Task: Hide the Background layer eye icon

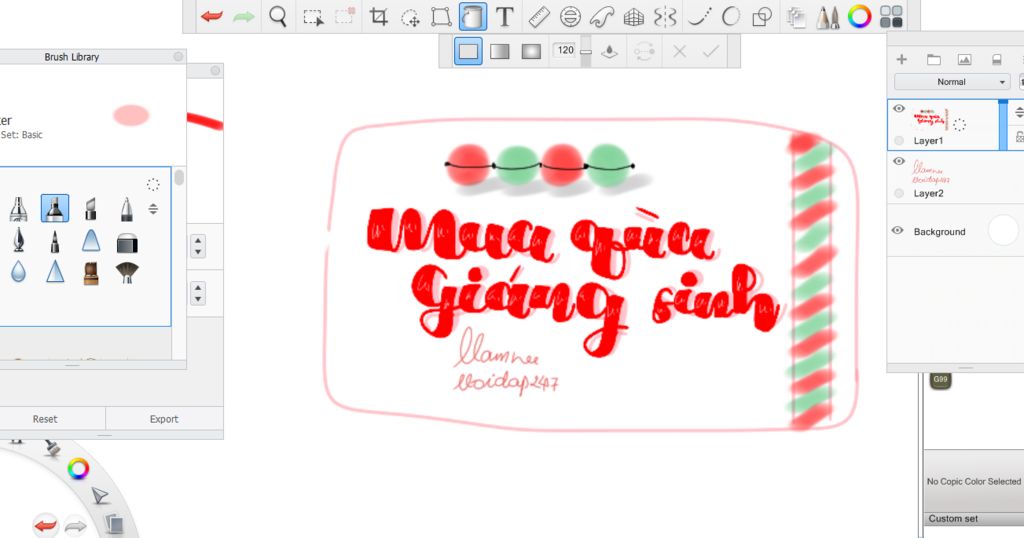Action: coord(898,230)
